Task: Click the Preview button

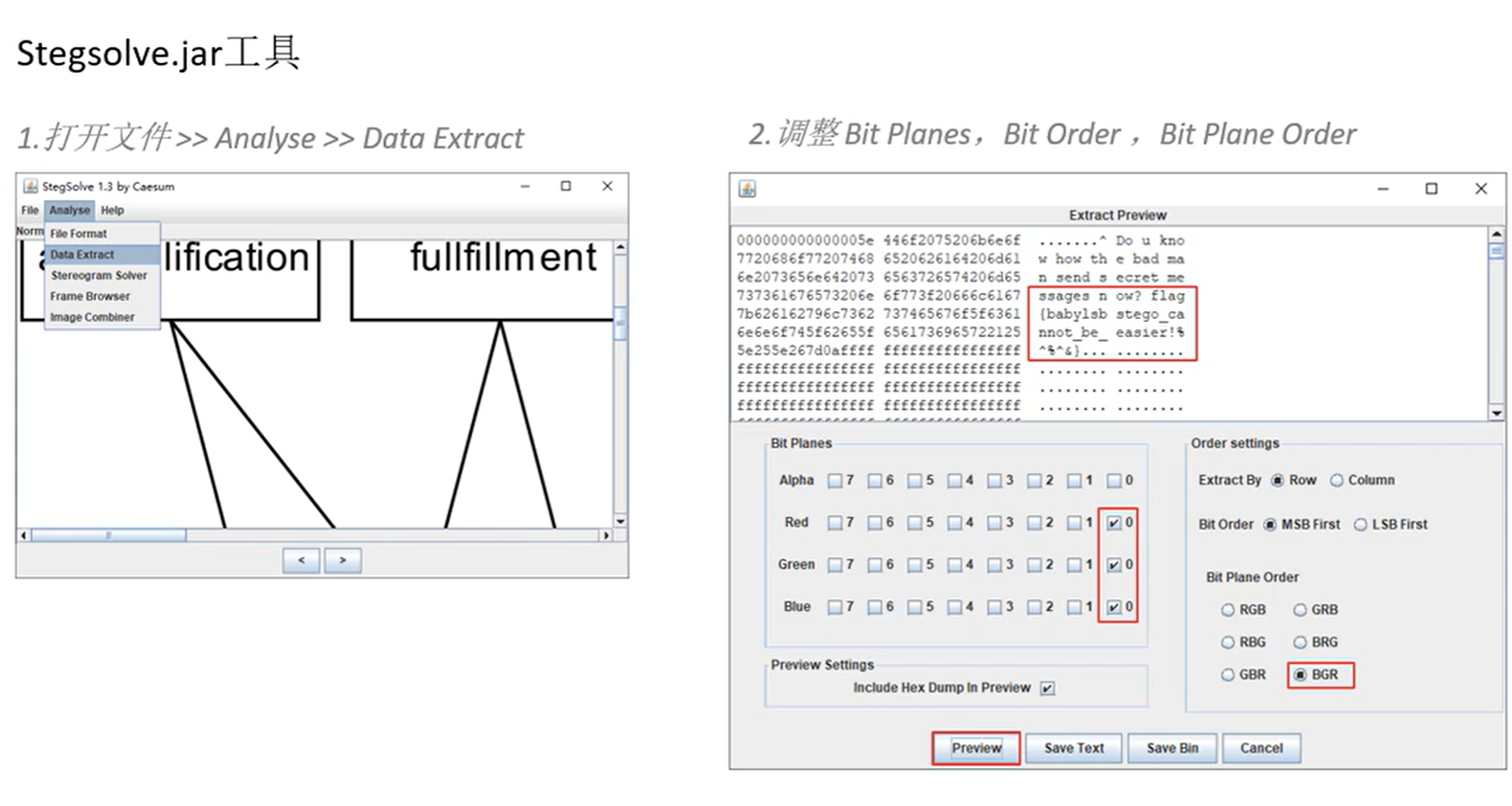Action: pos(976,748)
